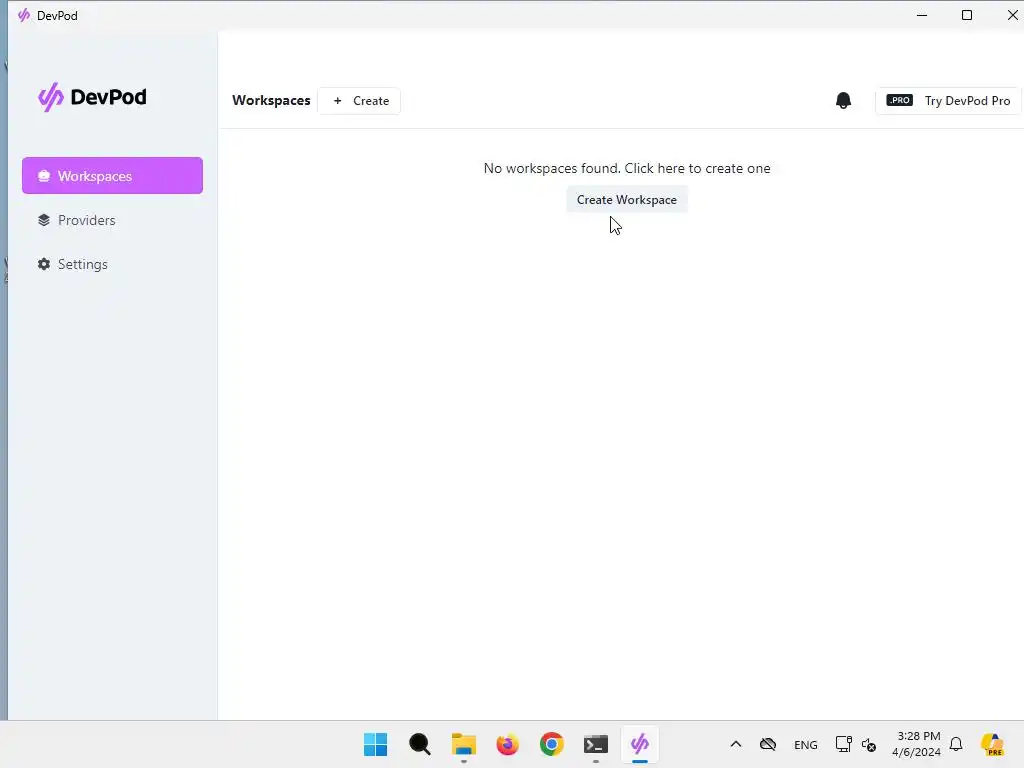Click the plus Create button in header

pyautogui.click(x=359, y=101)
